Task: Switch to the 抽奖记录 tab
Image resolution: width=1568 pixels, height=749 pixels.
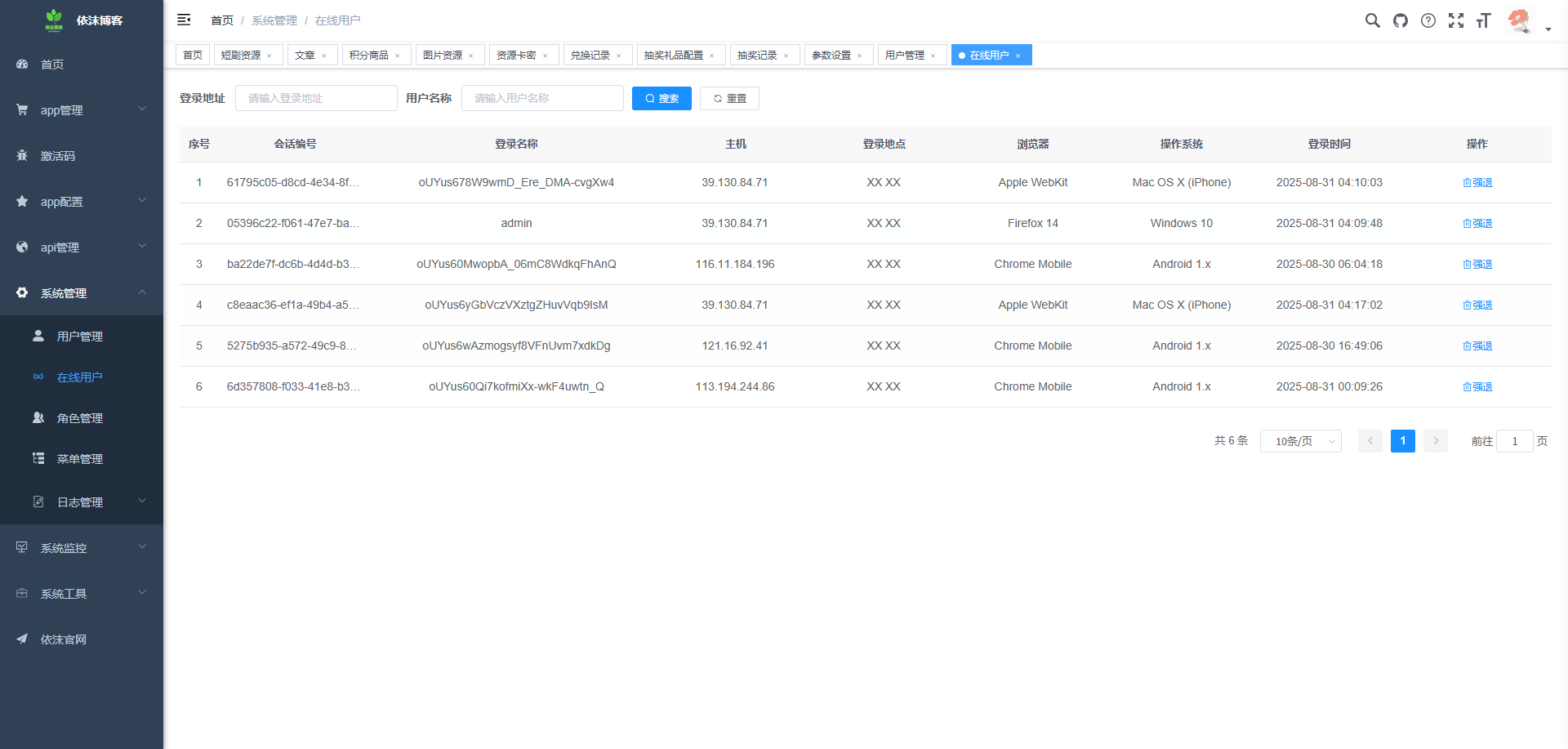Action: click(x=757, y=56)
